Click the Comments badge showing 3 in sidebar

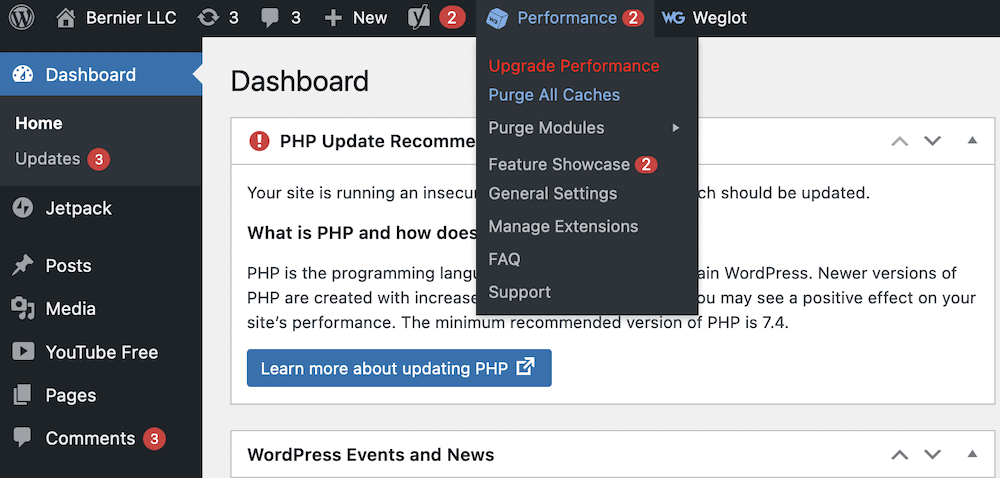click(x=154, y=438)
